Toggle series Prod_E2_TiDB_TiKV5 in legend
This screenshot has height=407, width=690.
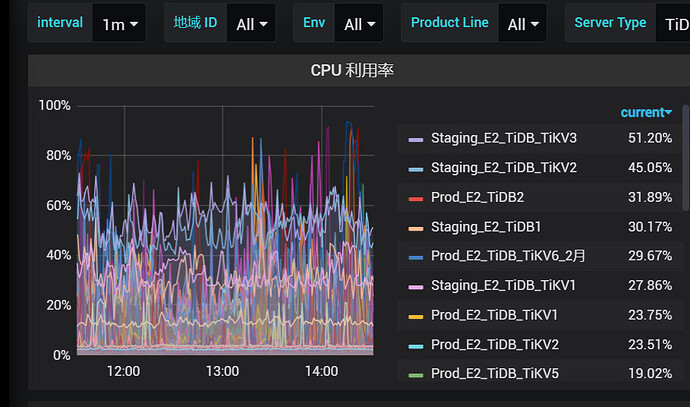(x=495, y=374)
